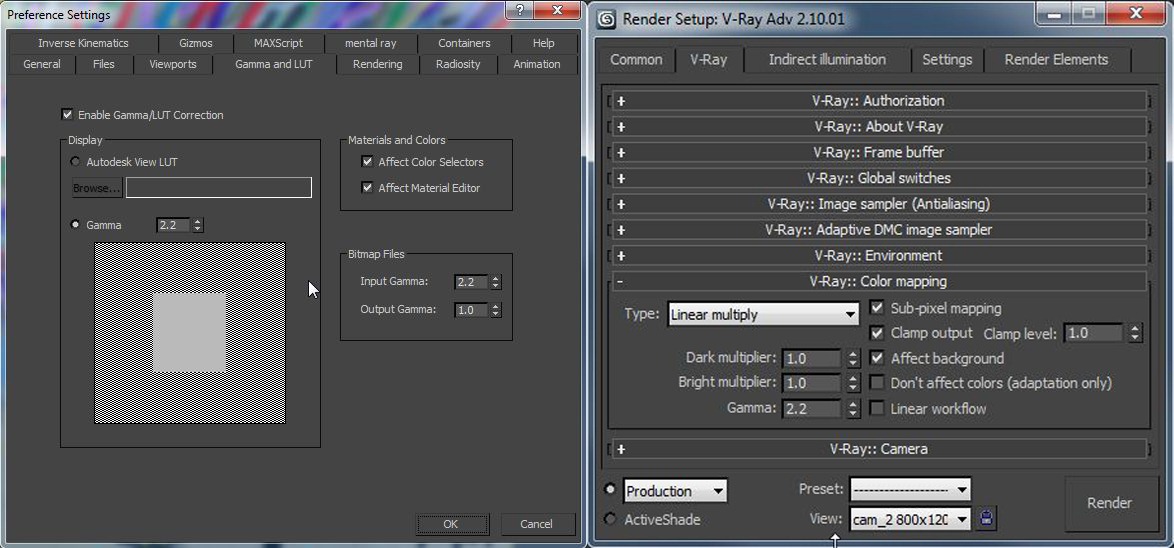Click Cancel in Preference Settings
The height and width of the screenshot is (548, 1174).
536,524
